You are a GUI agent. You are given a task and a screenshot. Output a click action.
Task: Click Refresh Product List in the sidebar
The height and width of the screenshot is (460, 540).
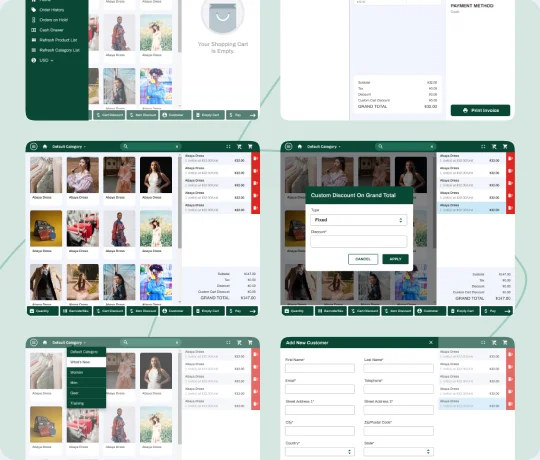(x=58, y=40)
